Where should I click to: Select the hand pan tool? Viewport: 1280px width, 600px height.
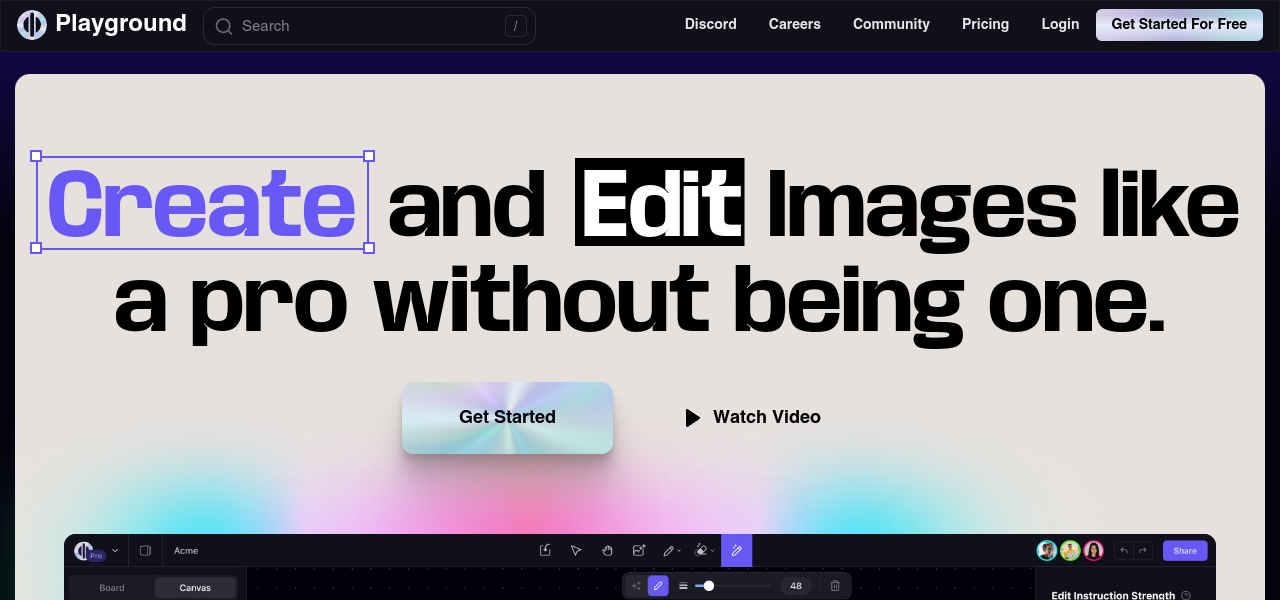tap(607, 550)
